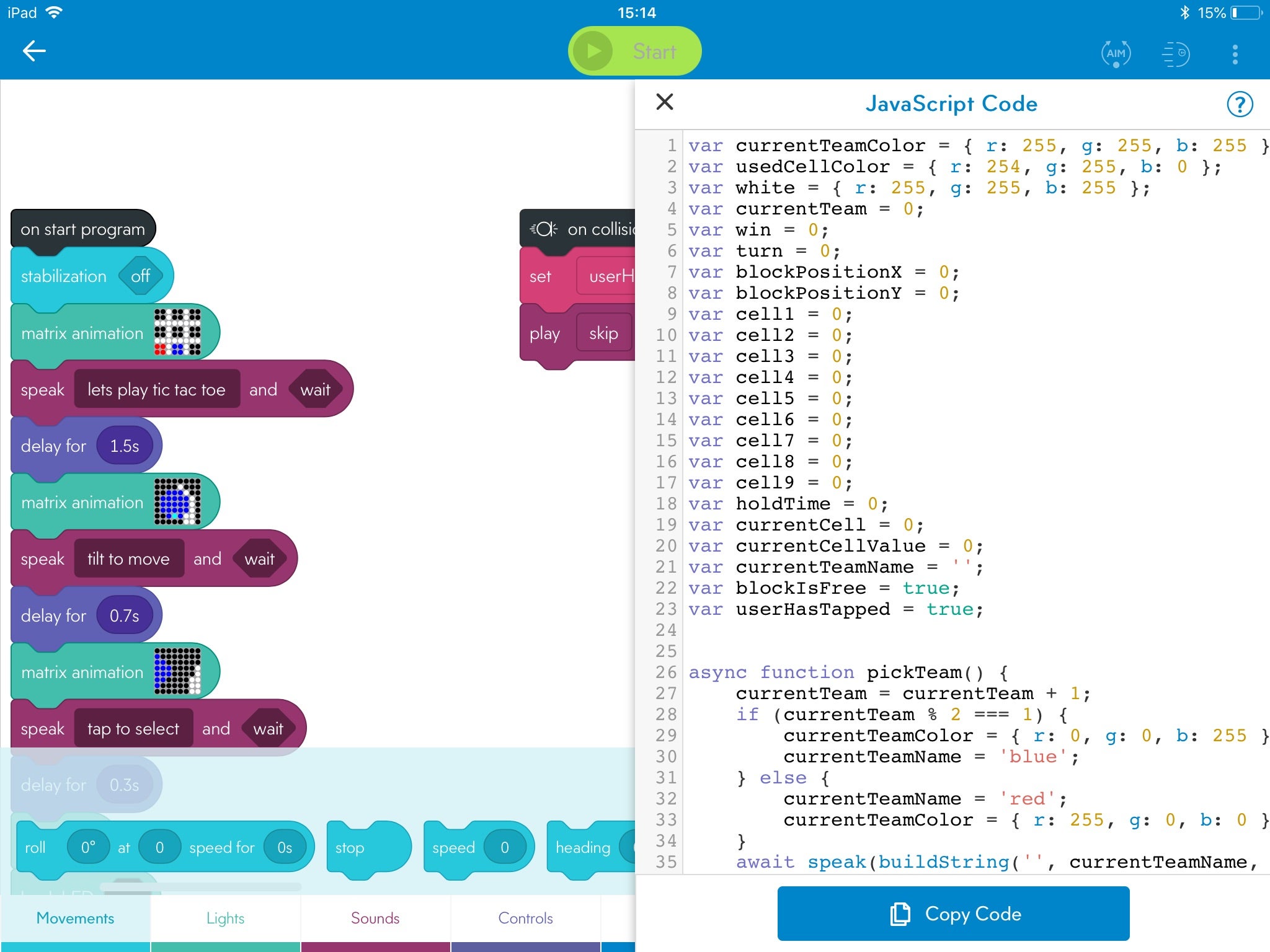Edit the 'tap to select' text field
1270x952 pixels.
click(133, 729)
